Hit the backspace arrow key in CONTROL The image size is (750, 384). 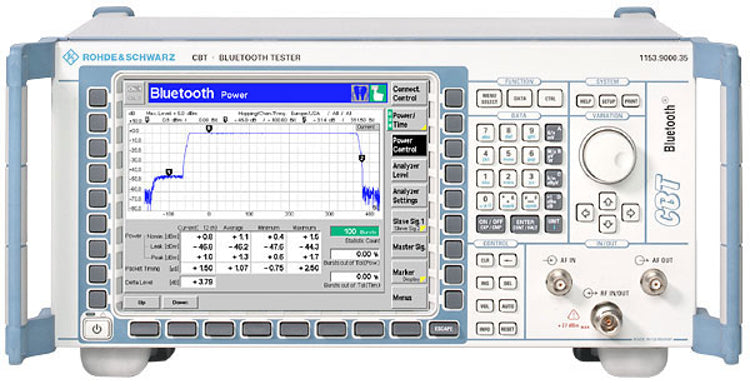508,260
